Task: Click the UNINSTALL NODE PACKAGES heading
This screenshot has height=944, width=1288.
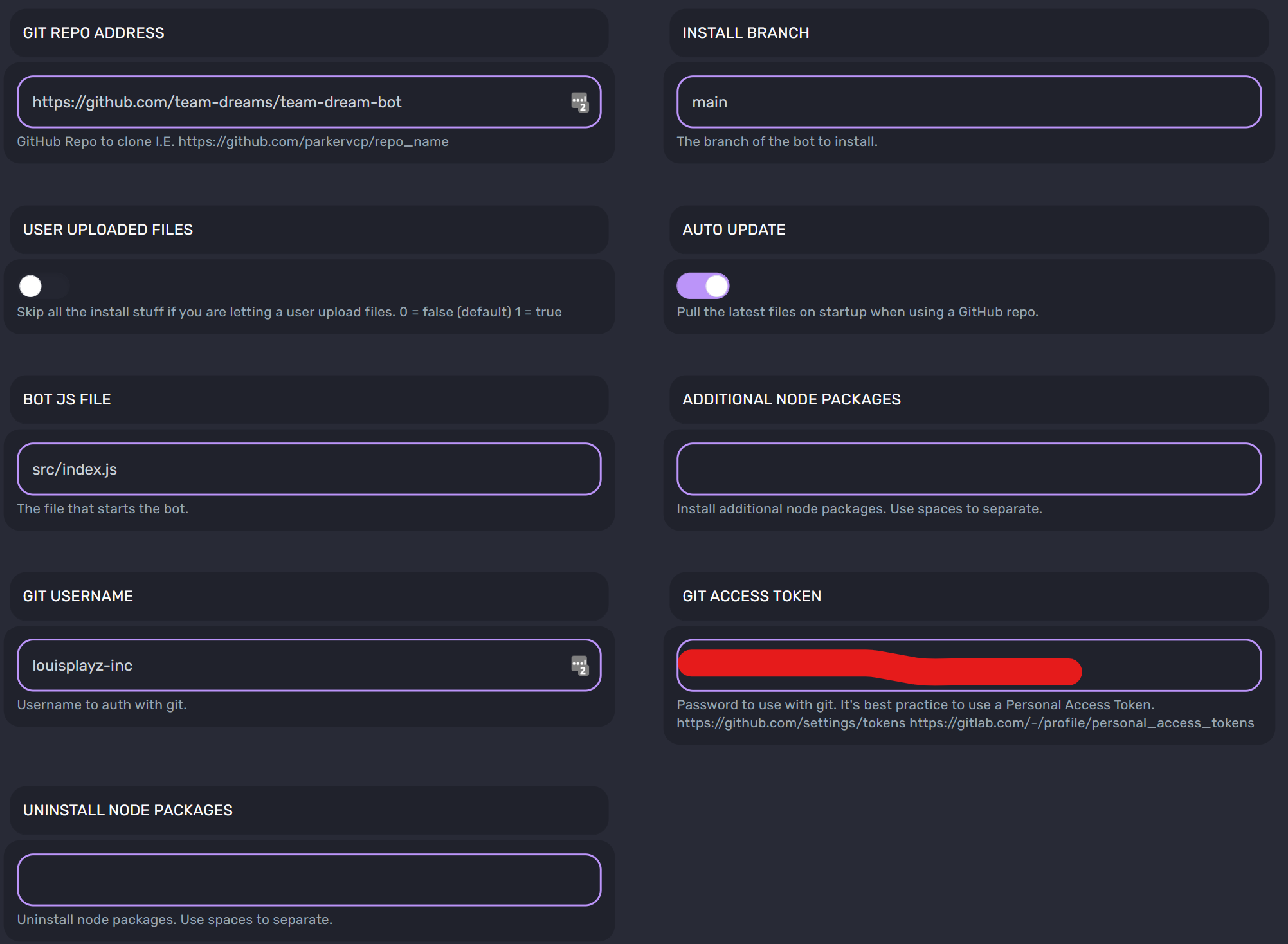Action: click(127, 810)
